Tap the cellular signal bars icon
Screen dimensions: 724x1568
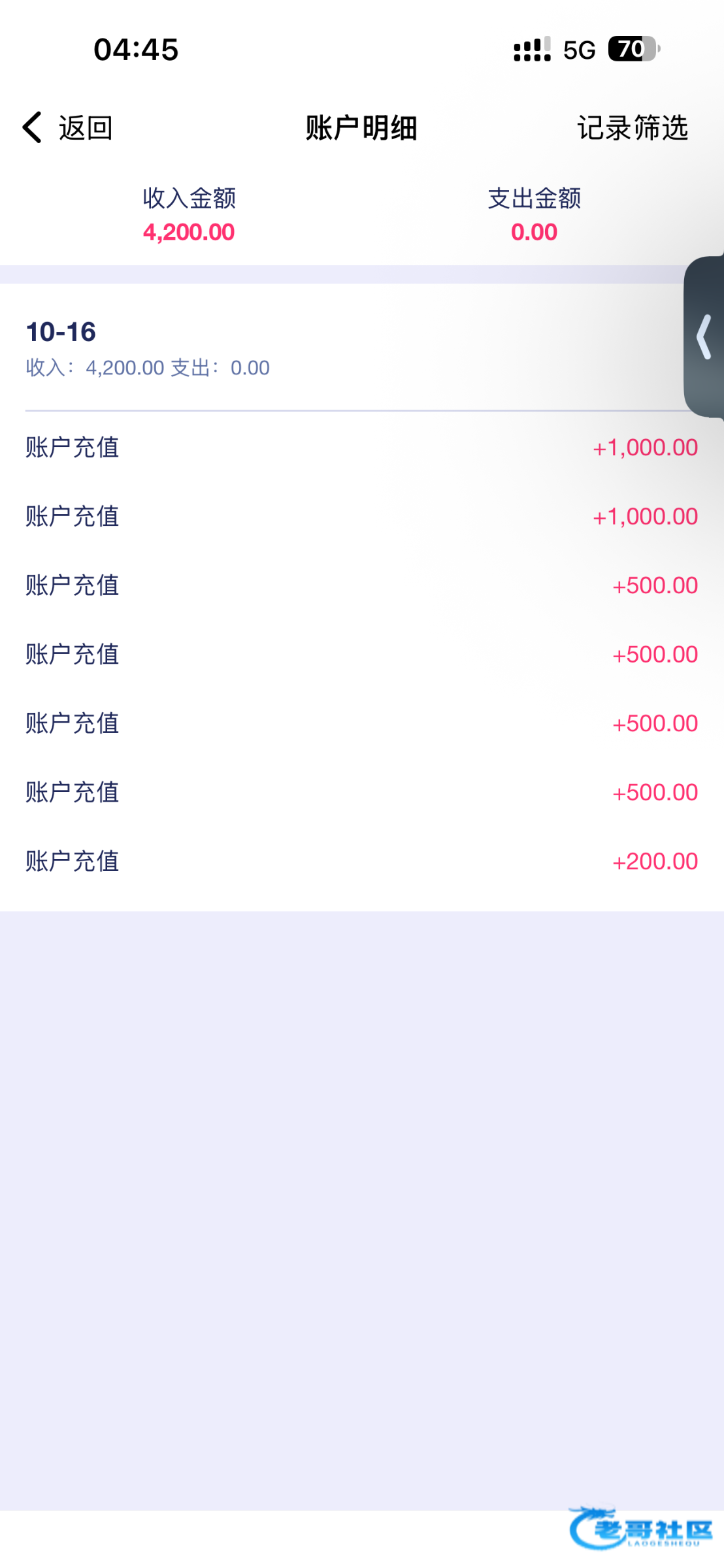[x=532, y=50]
